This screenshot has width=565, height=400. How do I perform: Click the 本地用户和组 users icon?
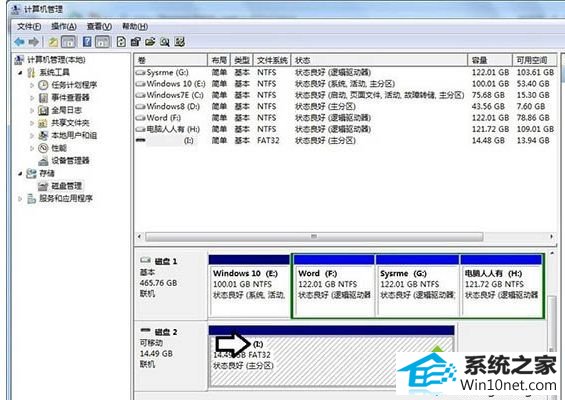click(x=43, y=135)
